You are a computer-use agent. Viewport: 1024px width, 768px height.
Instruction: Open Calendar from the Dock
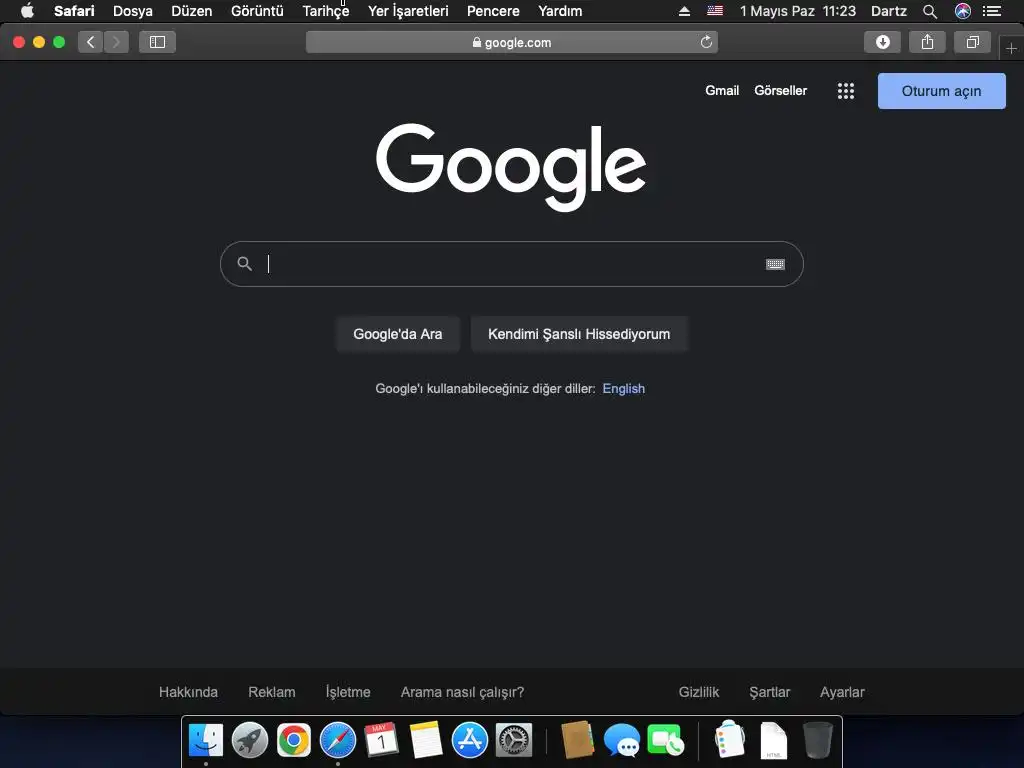[381, 741]
